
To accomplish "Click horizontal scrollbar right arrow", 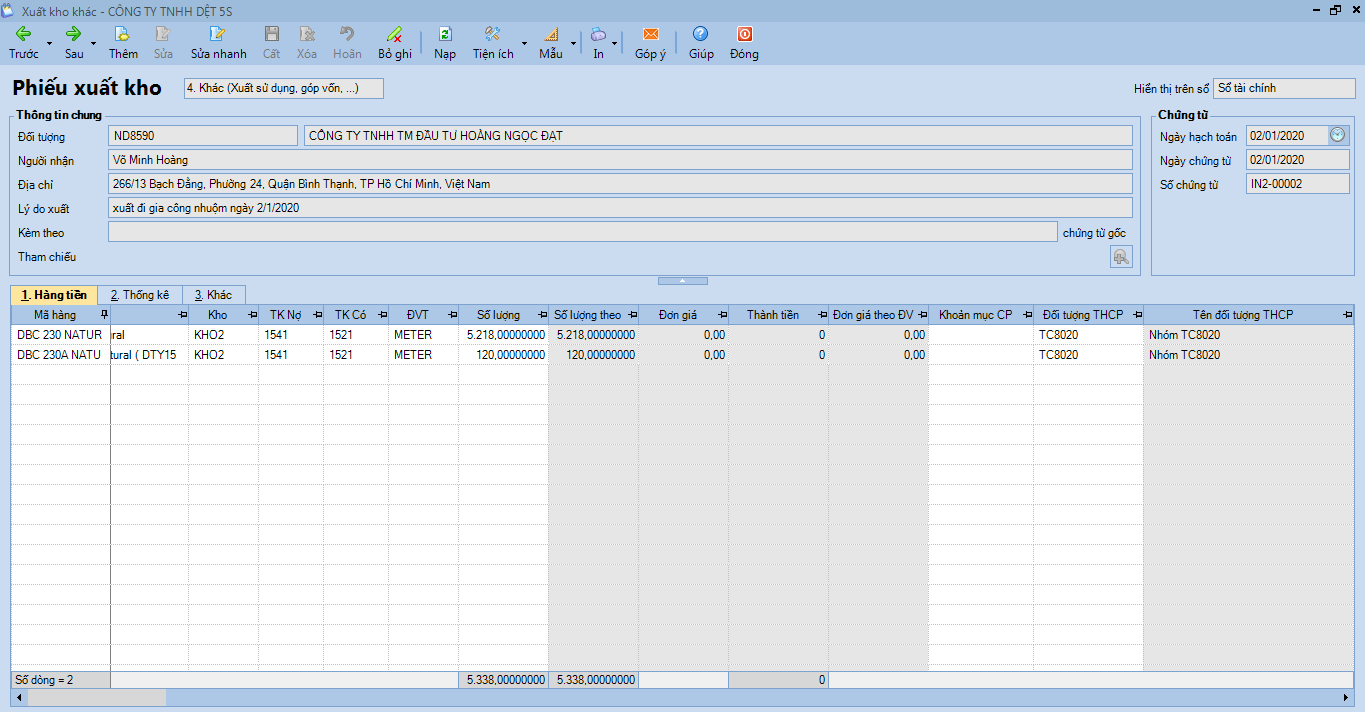I will (x=1346, y=697).
